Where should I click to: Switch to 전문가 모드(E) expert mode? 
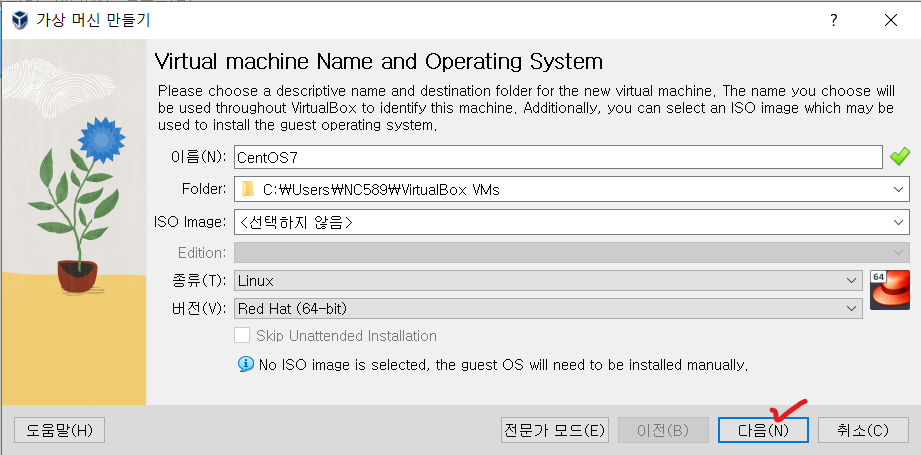(554, 430)
